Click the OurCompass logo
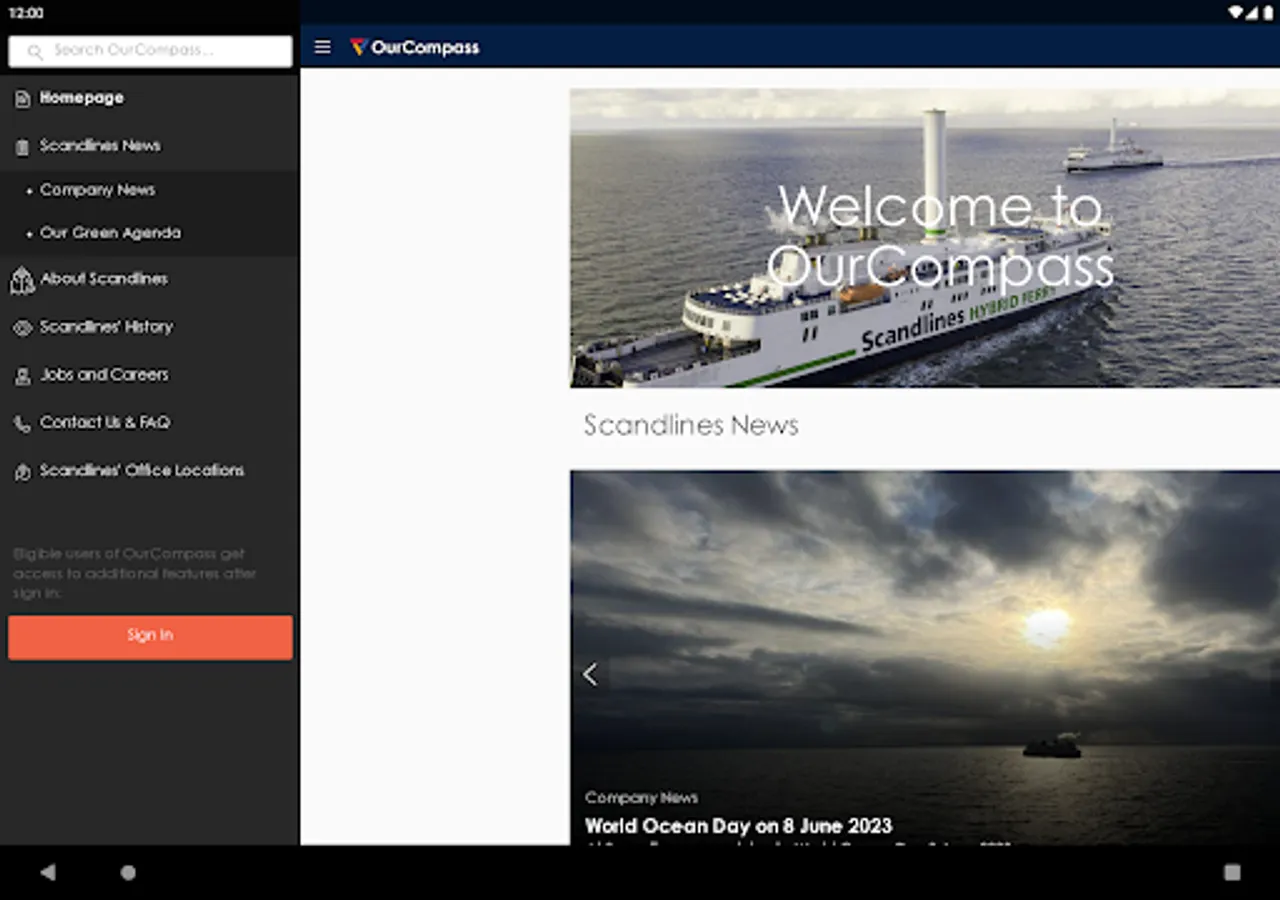The image size is (1280, 900). [x=415, y=47]
